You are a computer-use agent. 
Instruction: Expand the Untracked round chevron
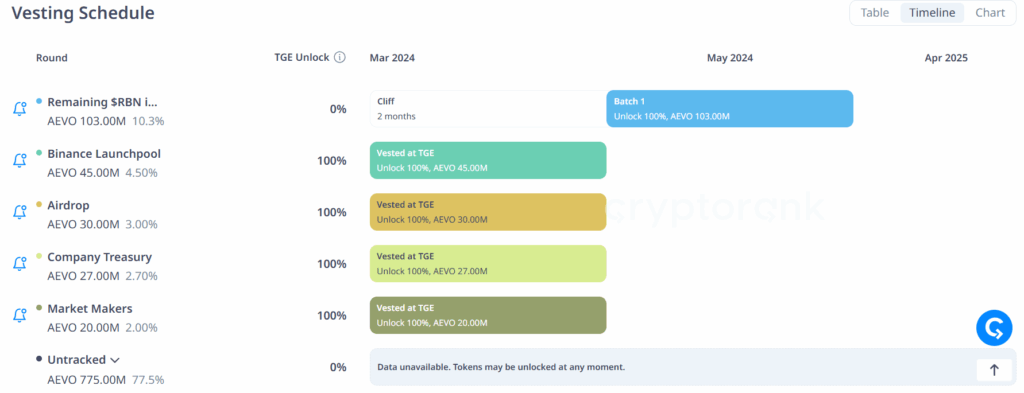tap(115, 360)
